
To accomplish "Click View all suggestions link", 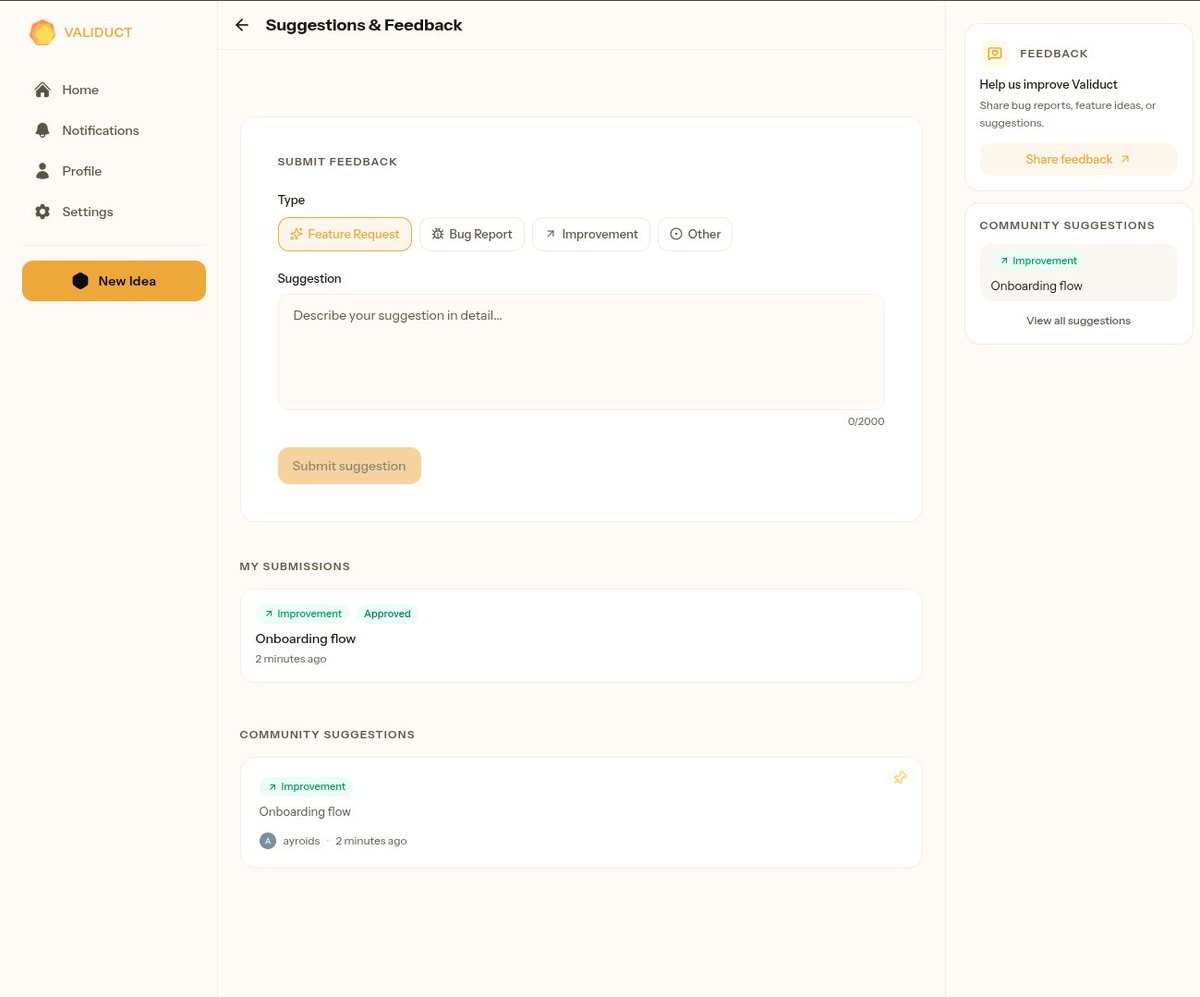I will click(1078, 321).
